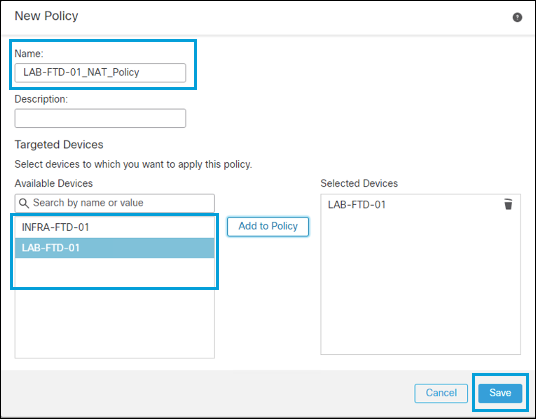Image resolution: width=536 pixels, height=419 pixels.
Task: Select LAB-FTD-01 entry in Selected Devices
Action: [x=357, y=205]
